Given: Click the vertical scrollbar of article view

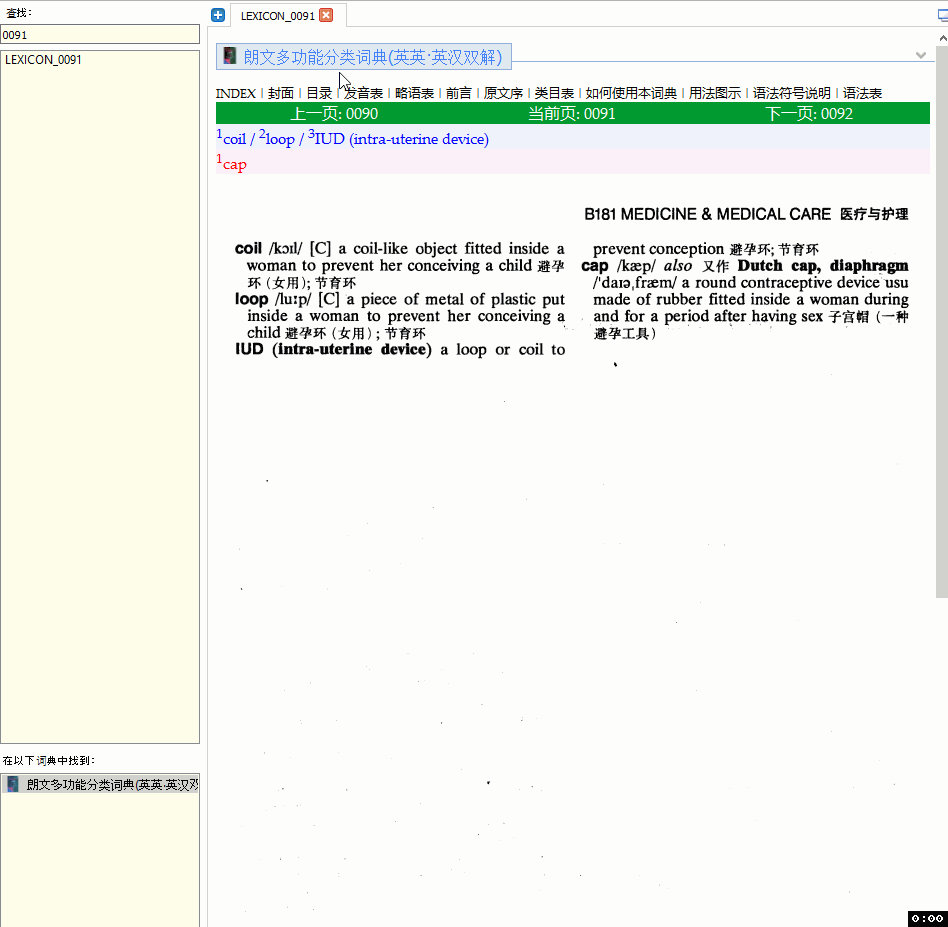Looking at the screenshot, I should (x=941, y=321).
